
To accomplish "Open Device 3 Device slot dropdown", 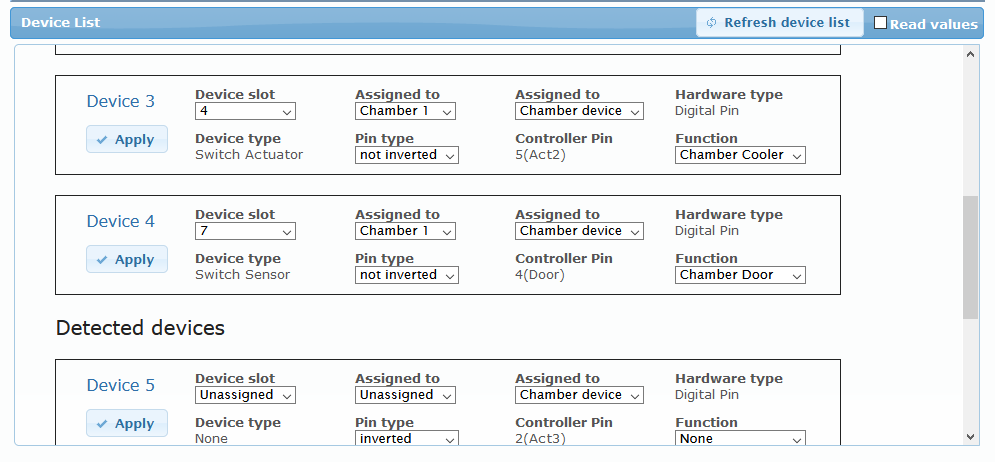I will (245, 111).
